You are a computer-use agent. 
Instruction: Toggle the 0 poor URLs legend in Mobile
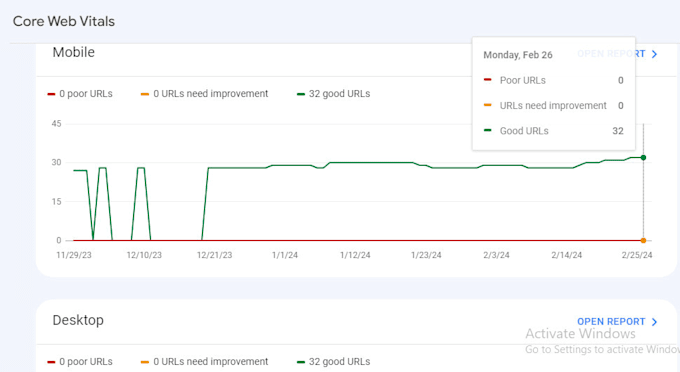click(x=80, y=94)
